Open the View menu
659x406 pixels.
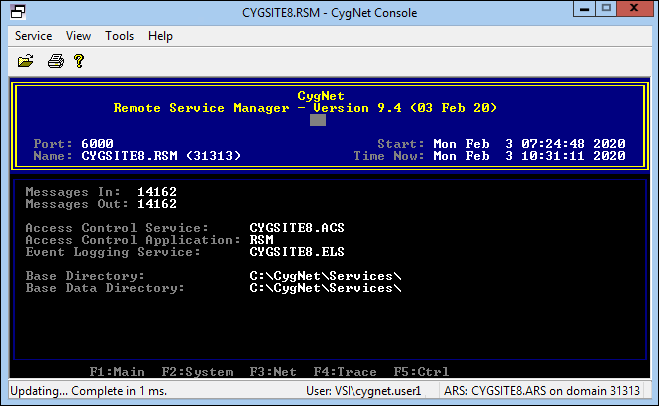(x=78, y=36)
